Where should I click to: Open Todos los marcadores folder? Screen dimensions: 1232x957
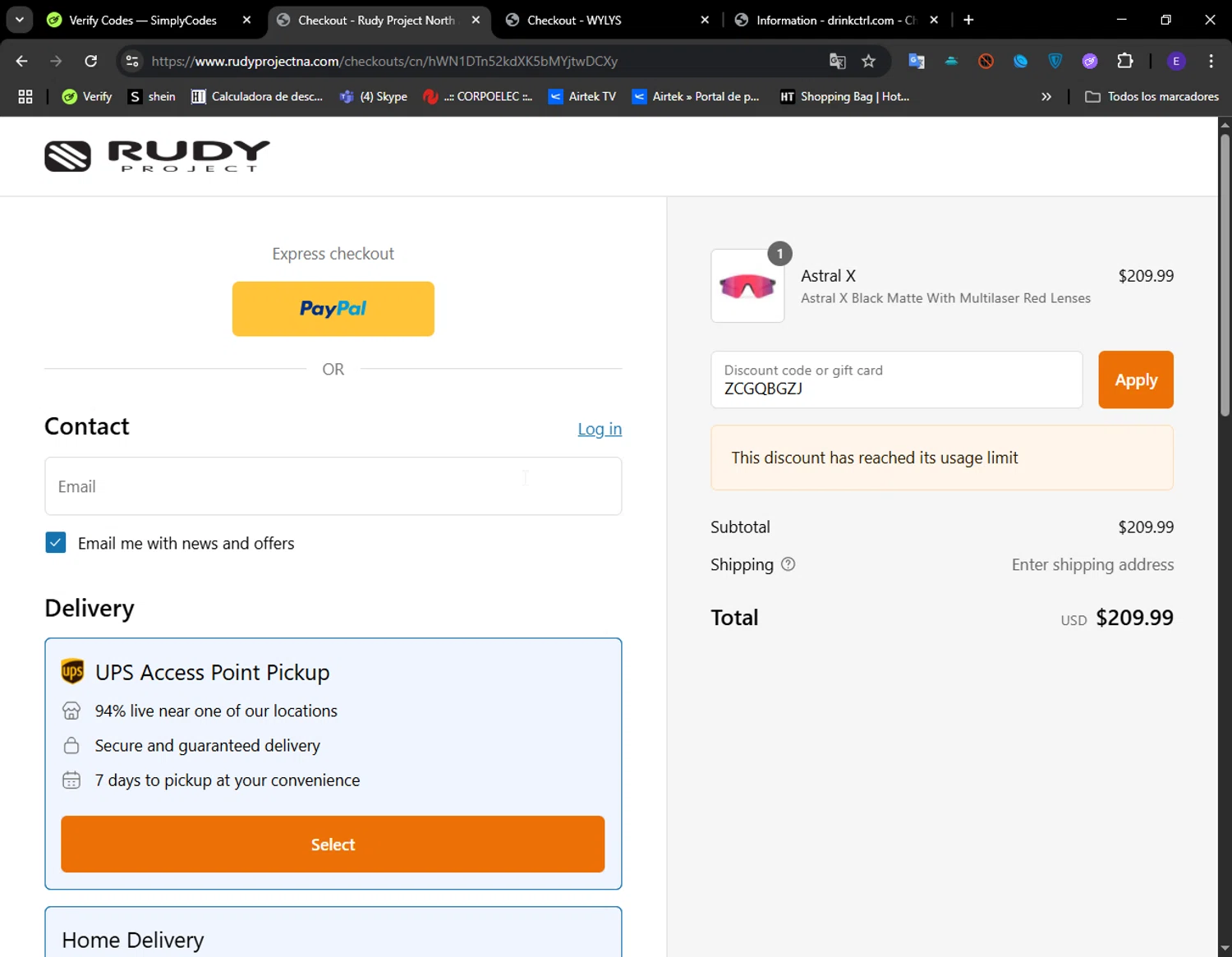1152,96
